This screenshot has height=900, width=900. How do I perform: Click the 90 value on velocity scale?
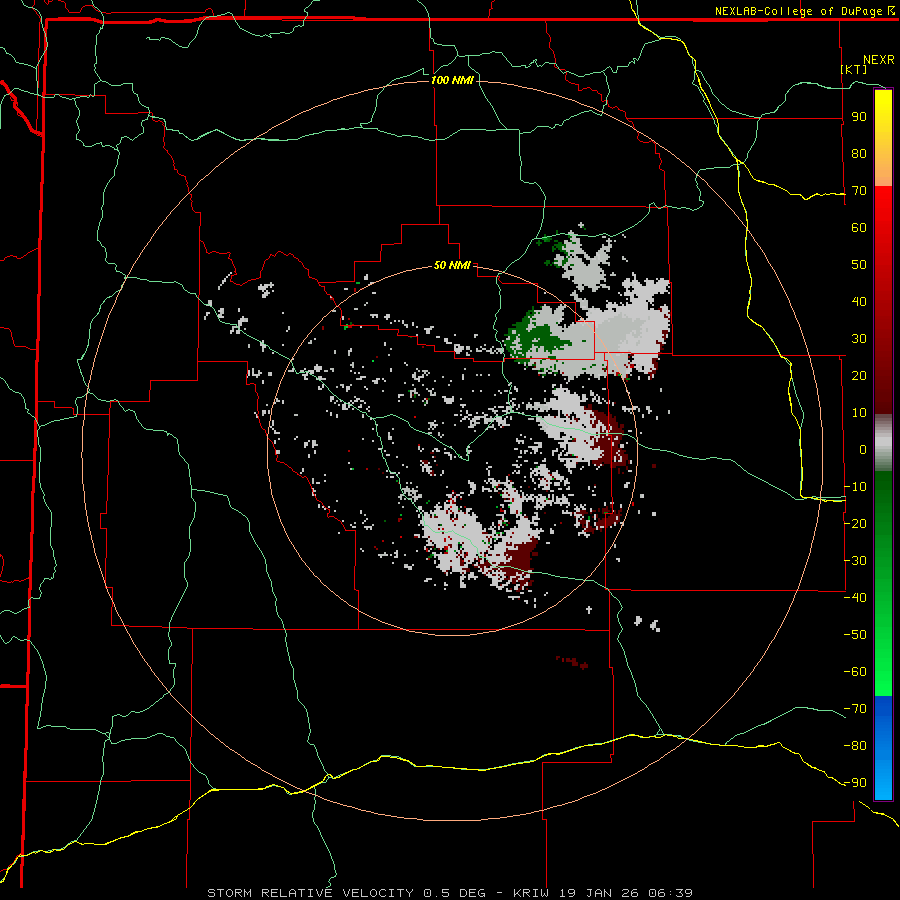click(859, 117)
